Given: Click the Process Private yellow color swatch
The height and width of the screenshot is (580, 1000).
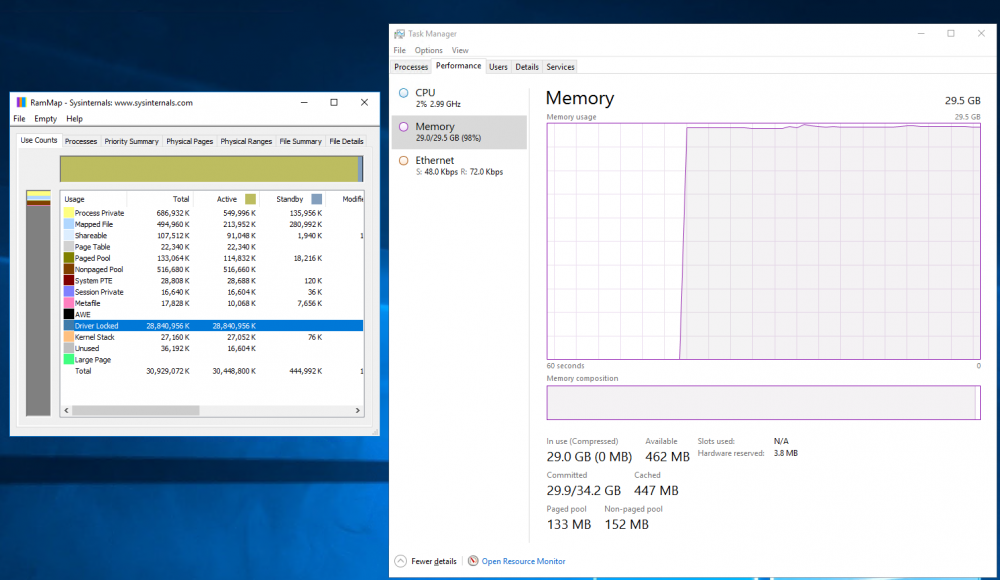Looking at the screenshot, I should point(68,213).
